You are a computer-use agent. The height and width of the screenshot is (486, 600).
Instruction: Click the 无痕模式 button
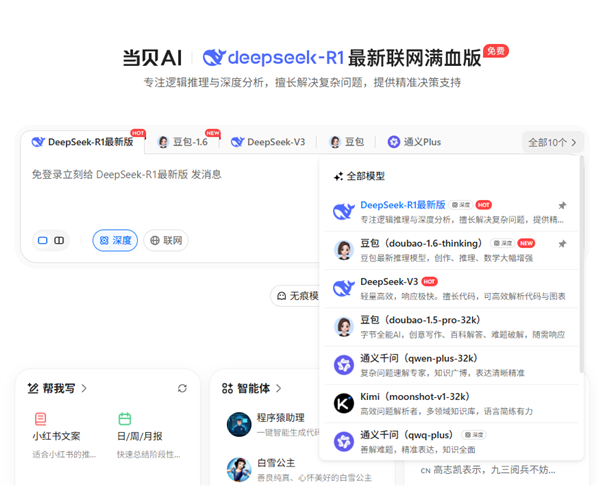[x=296, y=296]
